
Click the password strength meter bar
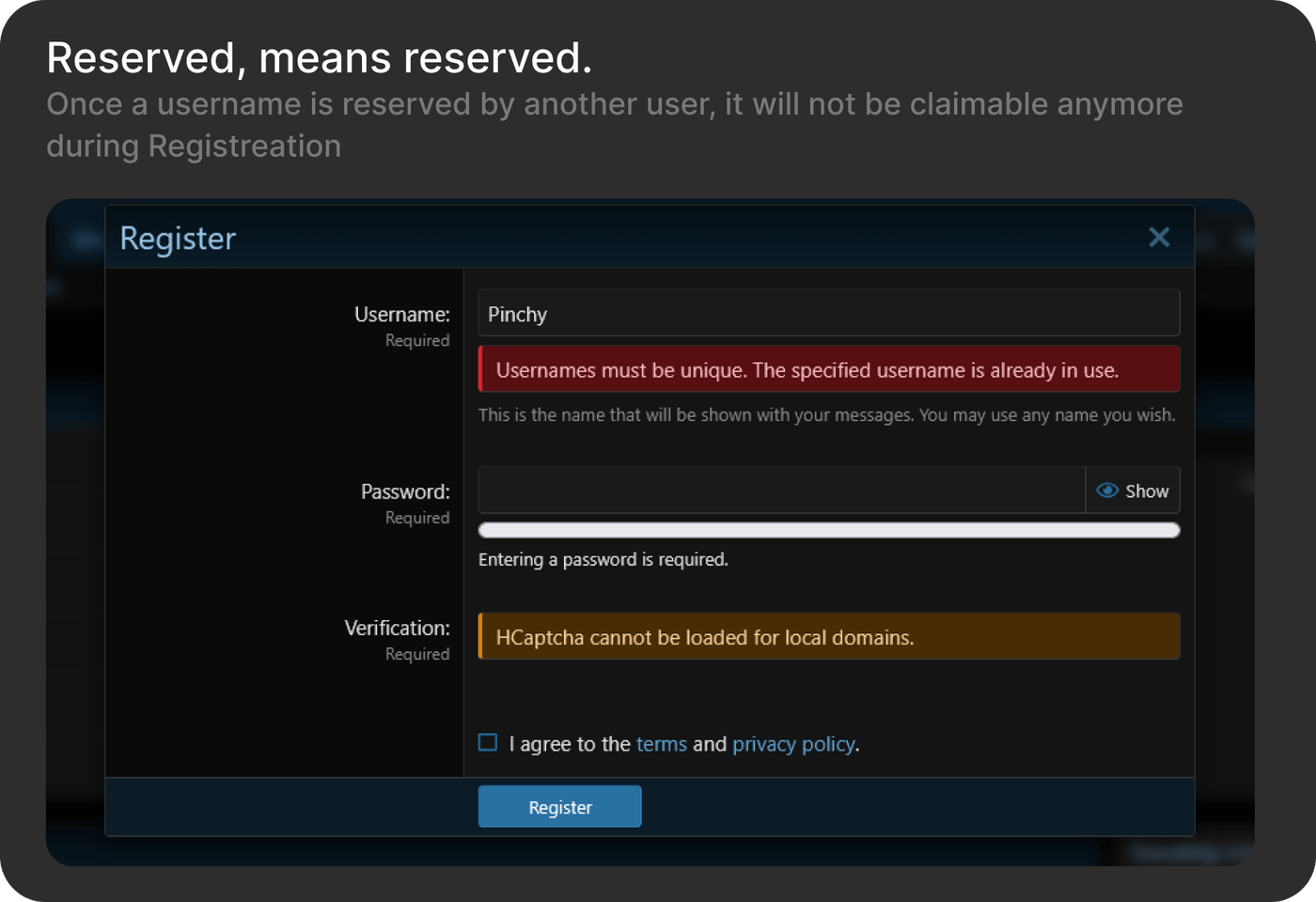click(827, 531)
